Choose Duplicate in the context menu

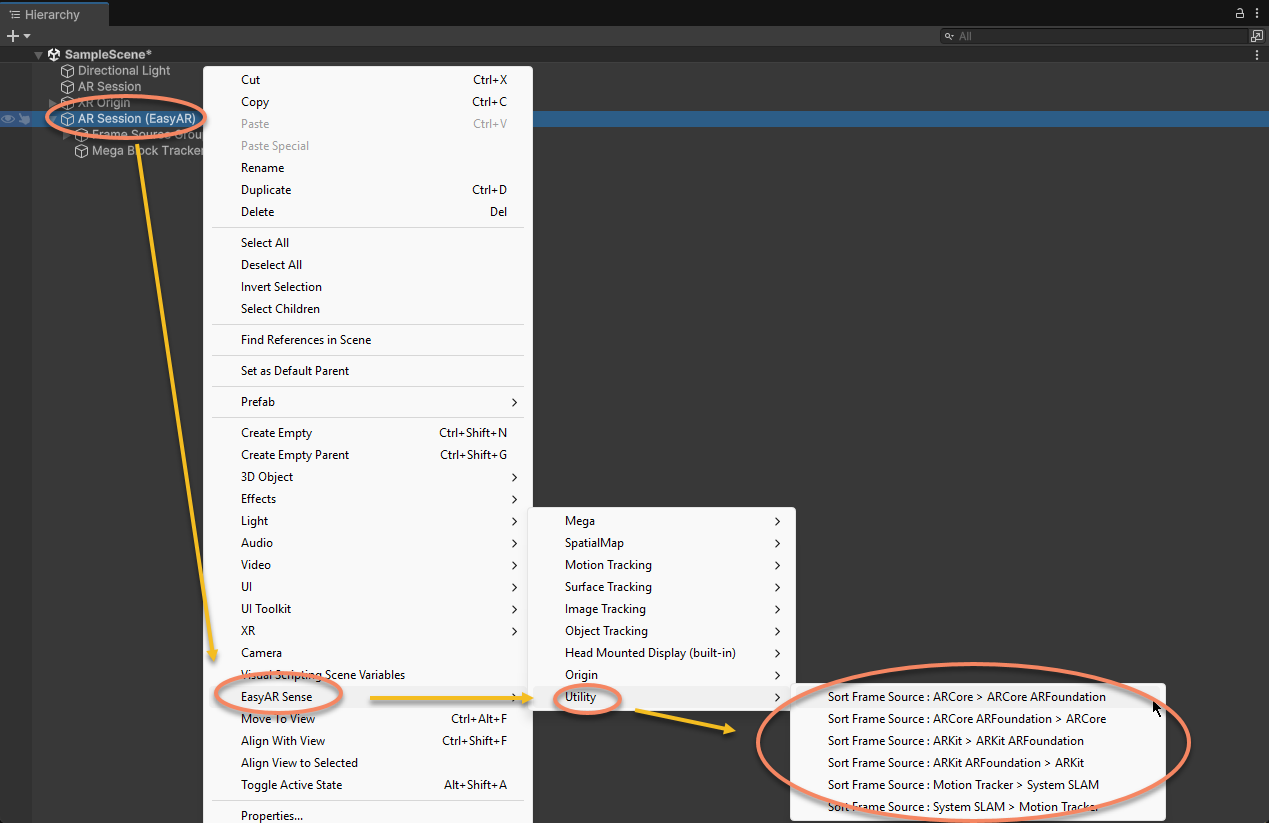pos(368,190)
